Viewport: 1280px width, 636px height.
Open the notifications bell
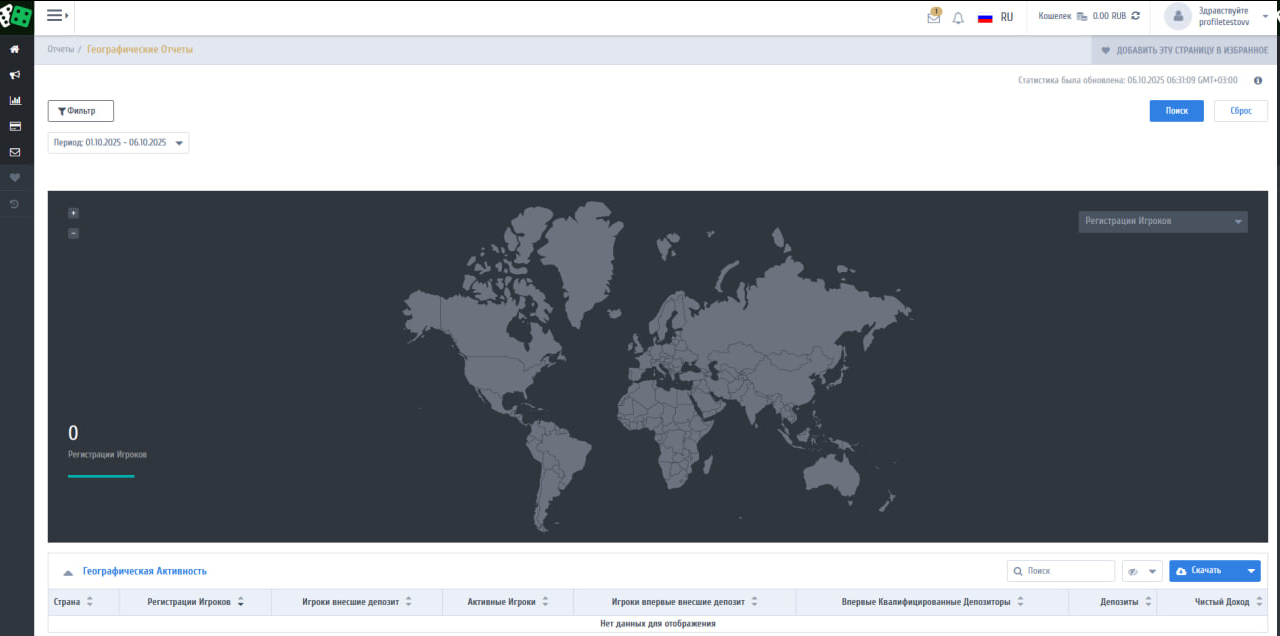pos(958,17)
